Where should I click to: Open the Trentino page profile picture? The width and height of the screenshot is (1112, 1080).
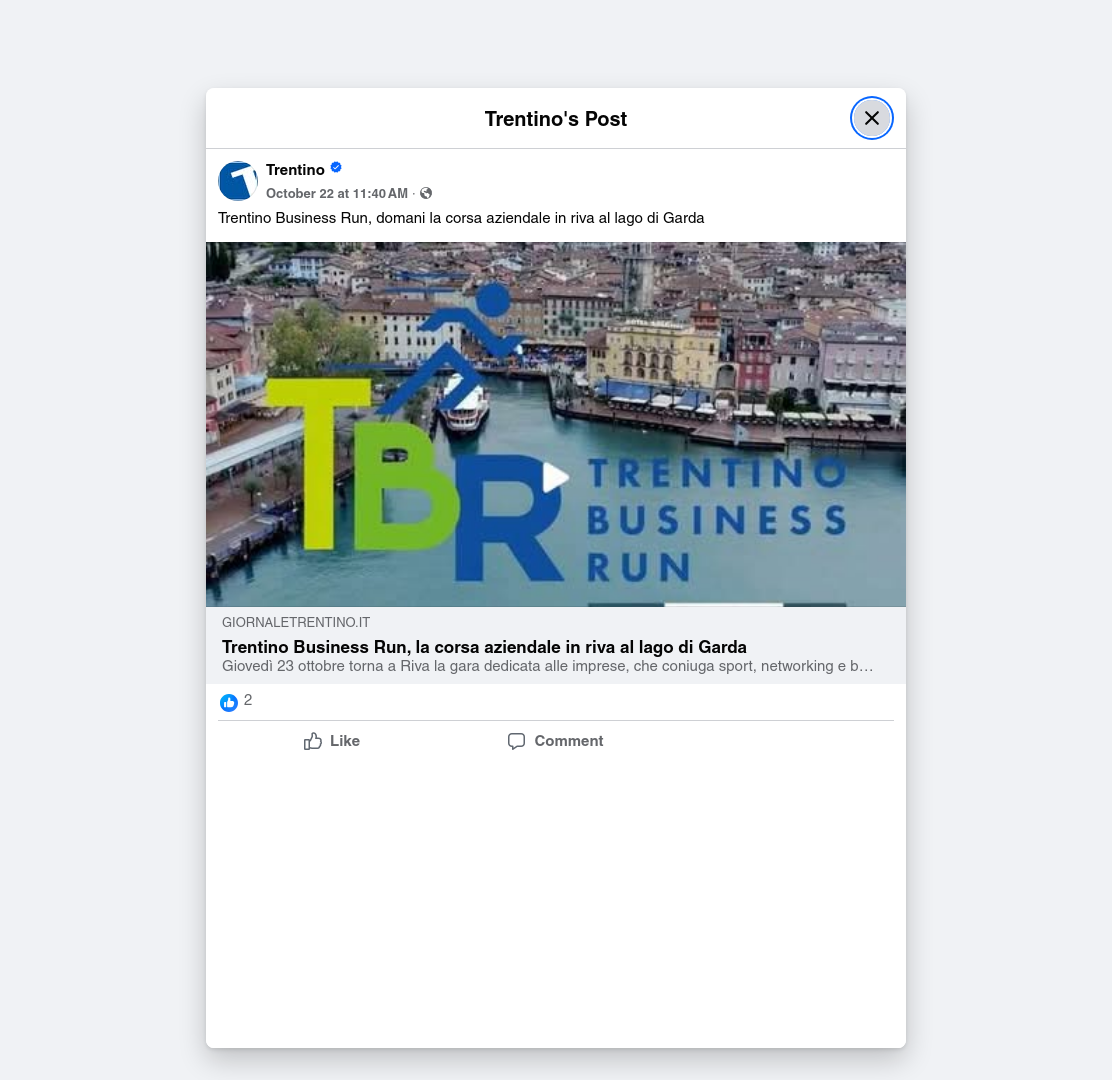(x=238, y=181)
